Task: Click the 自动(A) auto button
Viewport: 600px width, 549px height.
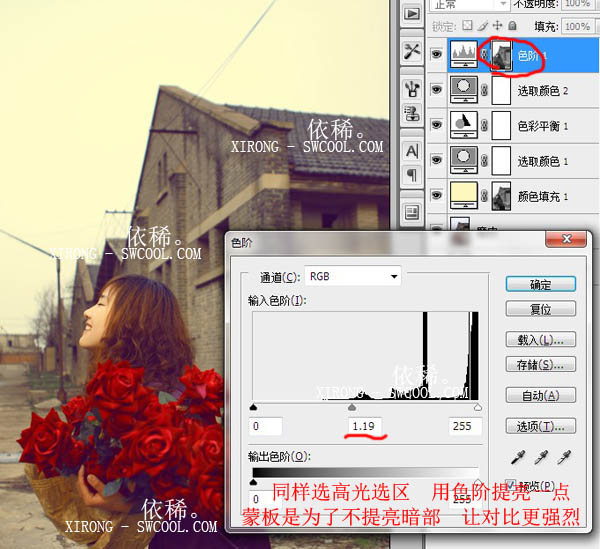Action: pyautogui.click(x=540, y=395)
